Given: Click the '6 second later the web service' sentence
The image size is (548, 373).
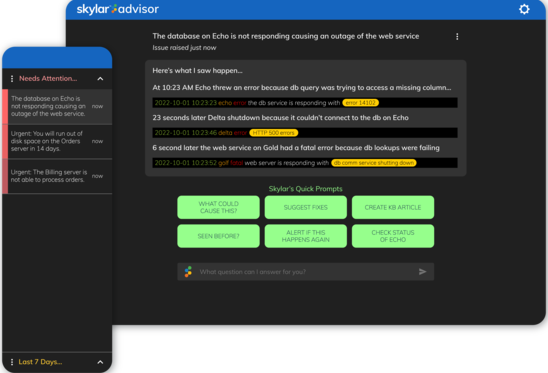Looking at the screenshot, I should (296, 148).
